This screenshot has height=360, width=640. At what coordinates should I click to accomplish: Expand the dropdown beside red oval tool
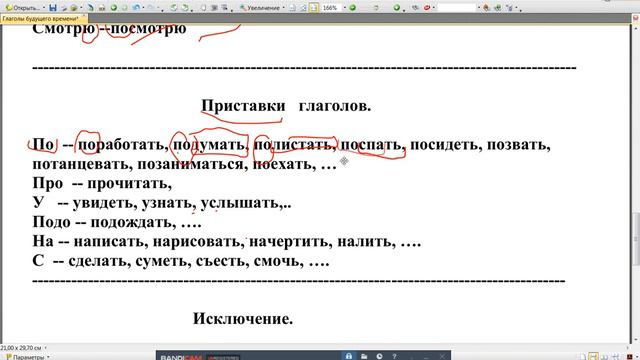433,8
